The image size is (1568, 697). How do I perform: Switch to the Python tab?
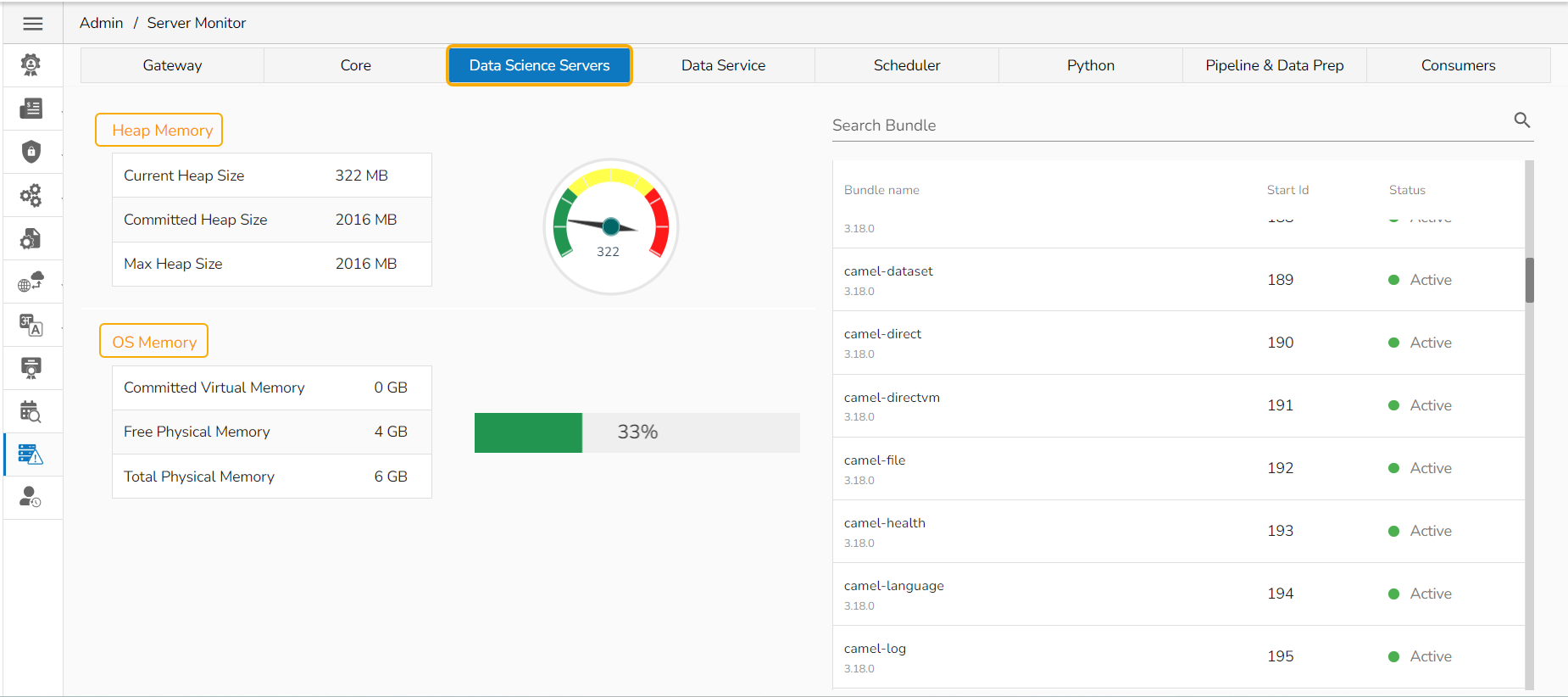point(1090,65)
